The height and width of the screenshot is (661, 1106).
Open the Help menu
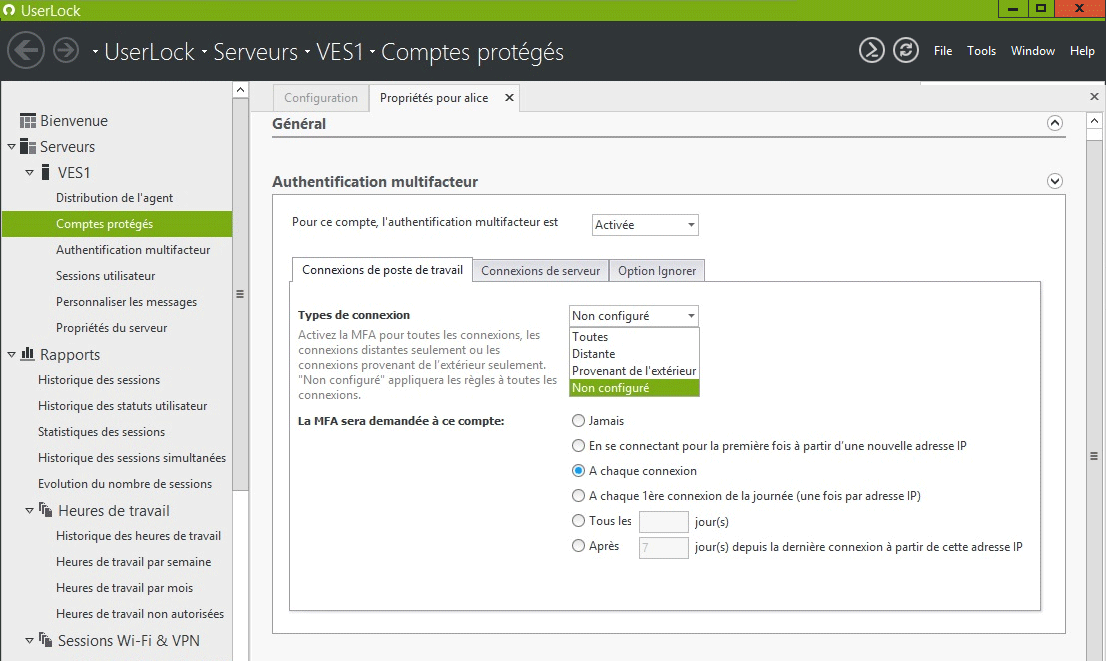1082,51
